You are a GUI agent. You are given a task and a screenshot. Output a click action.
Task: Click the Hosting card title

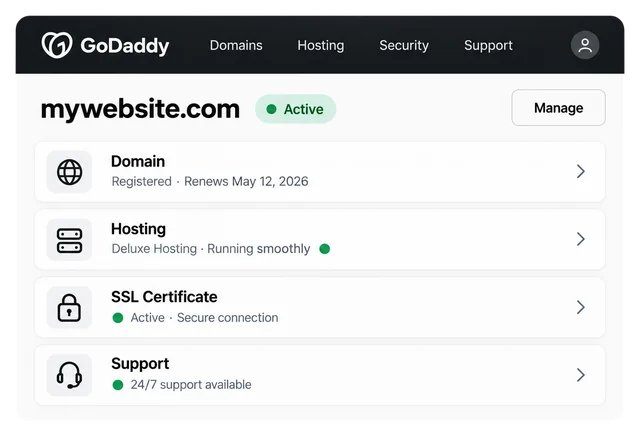point(138,229)
